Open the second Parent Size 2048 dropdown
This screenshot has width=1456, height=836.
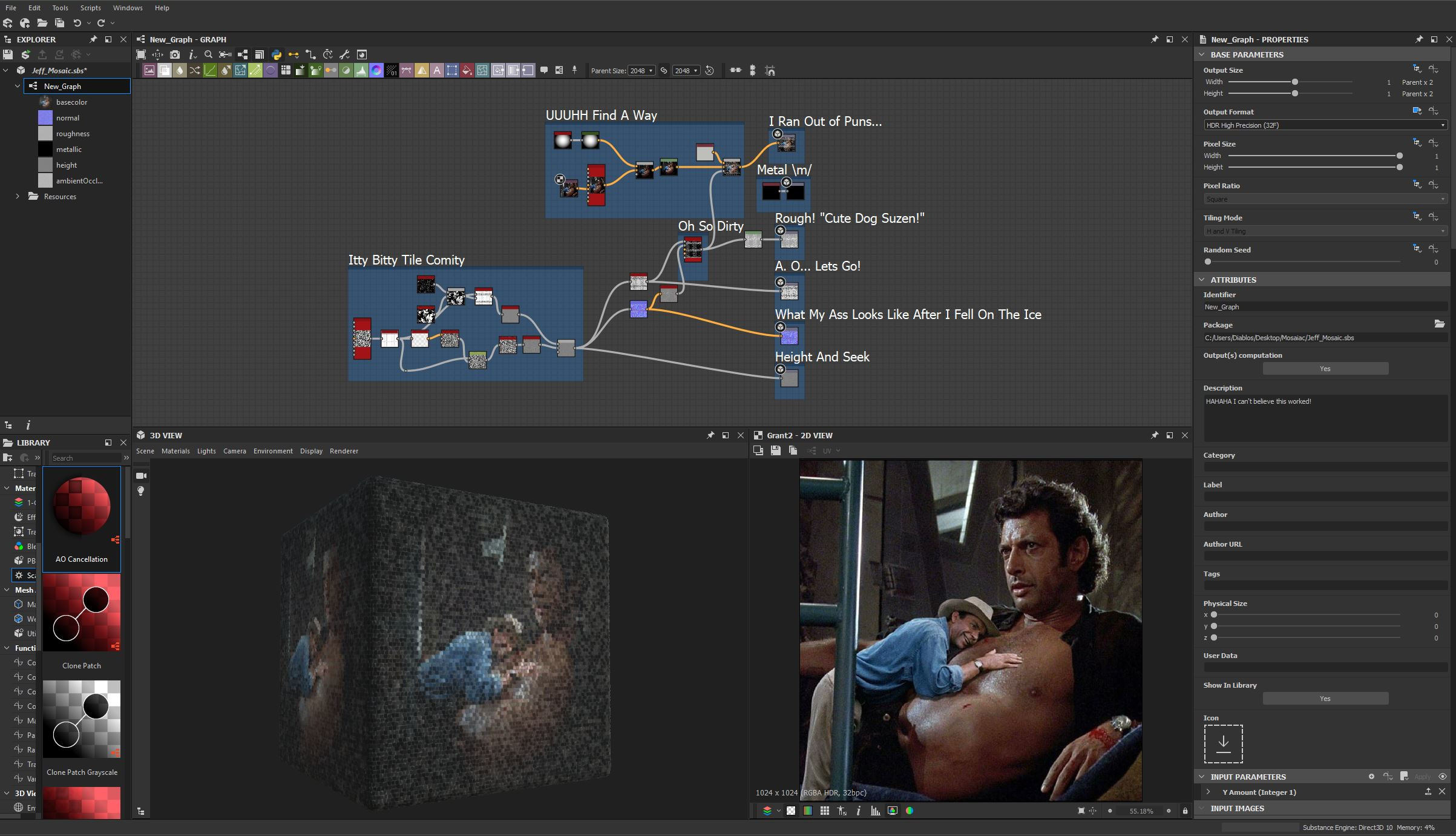pyautogui.click(x=686, y=71)
